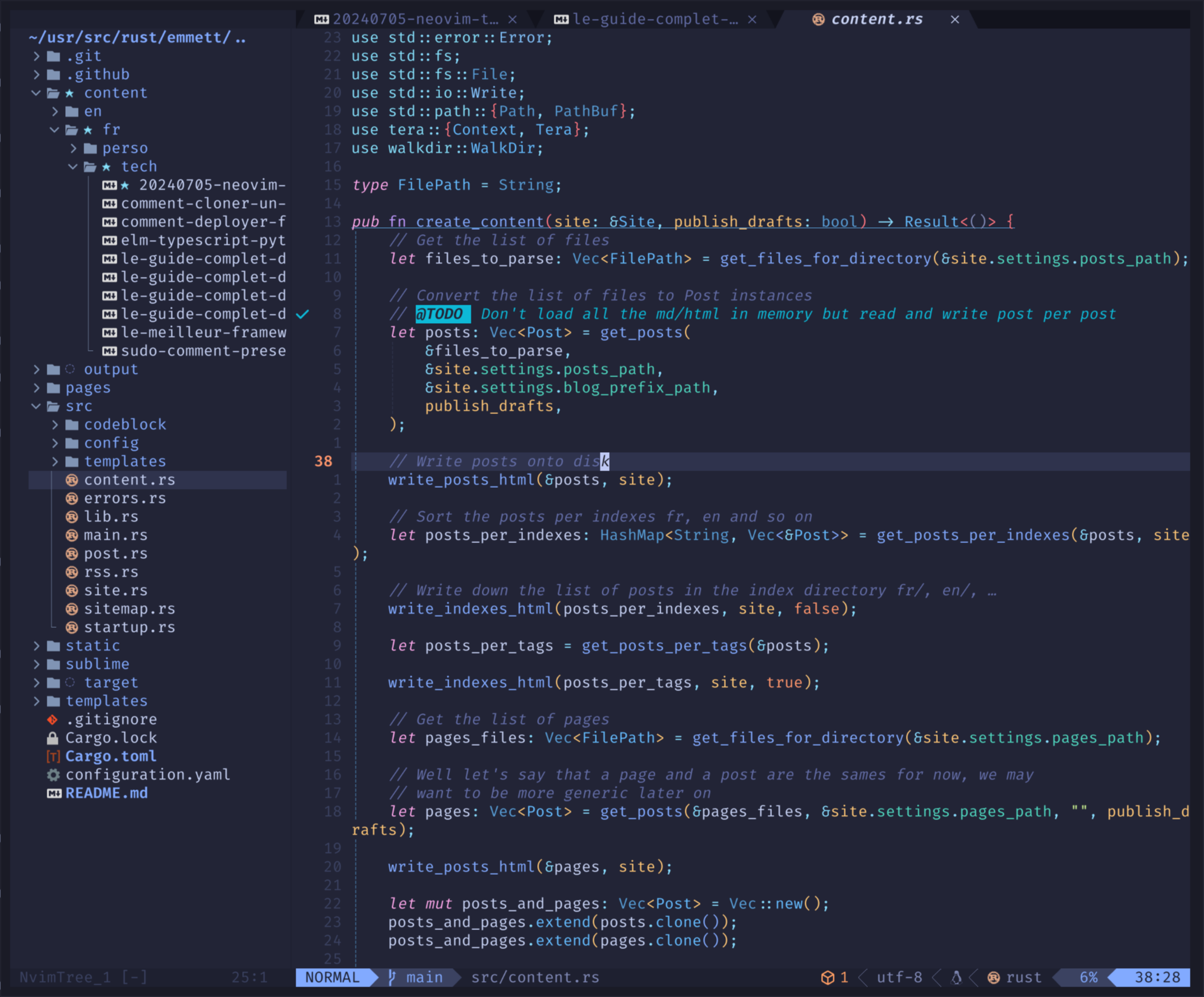Viewport: 1204px width, 997px height.
Task: Click the Rust filetype icon in status bar
Action: click(x=993, y=977)
